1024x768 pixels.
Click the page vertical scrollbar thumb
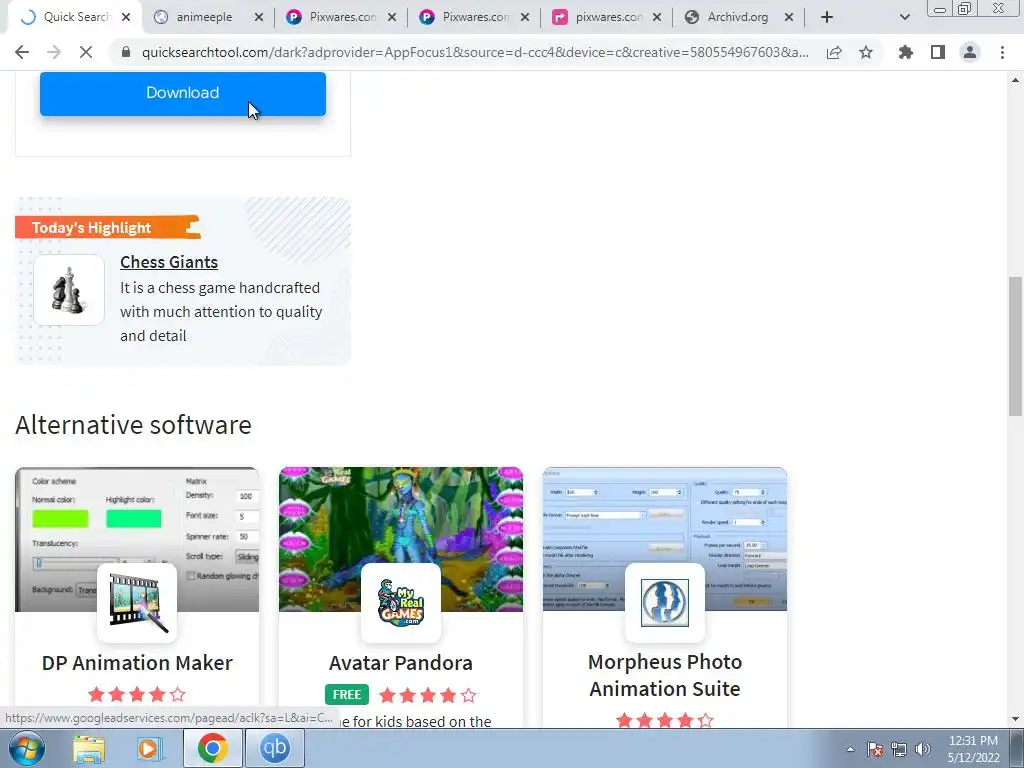coord(1016,346)
